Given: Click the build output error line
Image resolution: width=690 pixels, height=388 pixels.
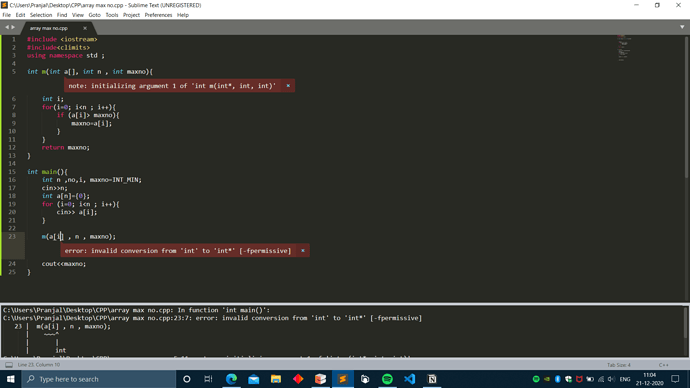Looking at the screenshot, I should [212, 318].
